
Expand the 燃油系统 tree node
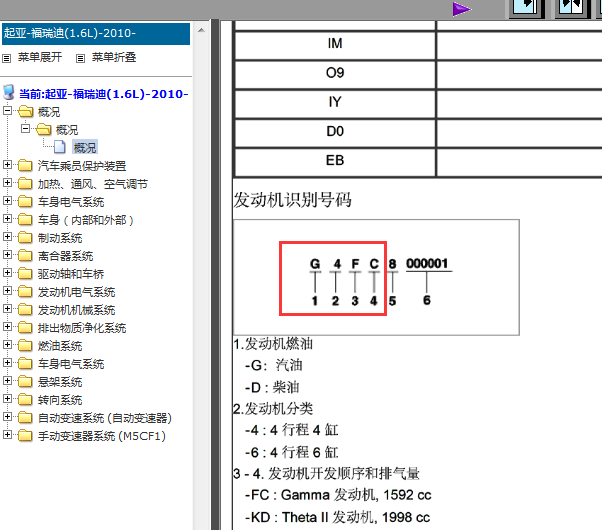coord(7,345)
